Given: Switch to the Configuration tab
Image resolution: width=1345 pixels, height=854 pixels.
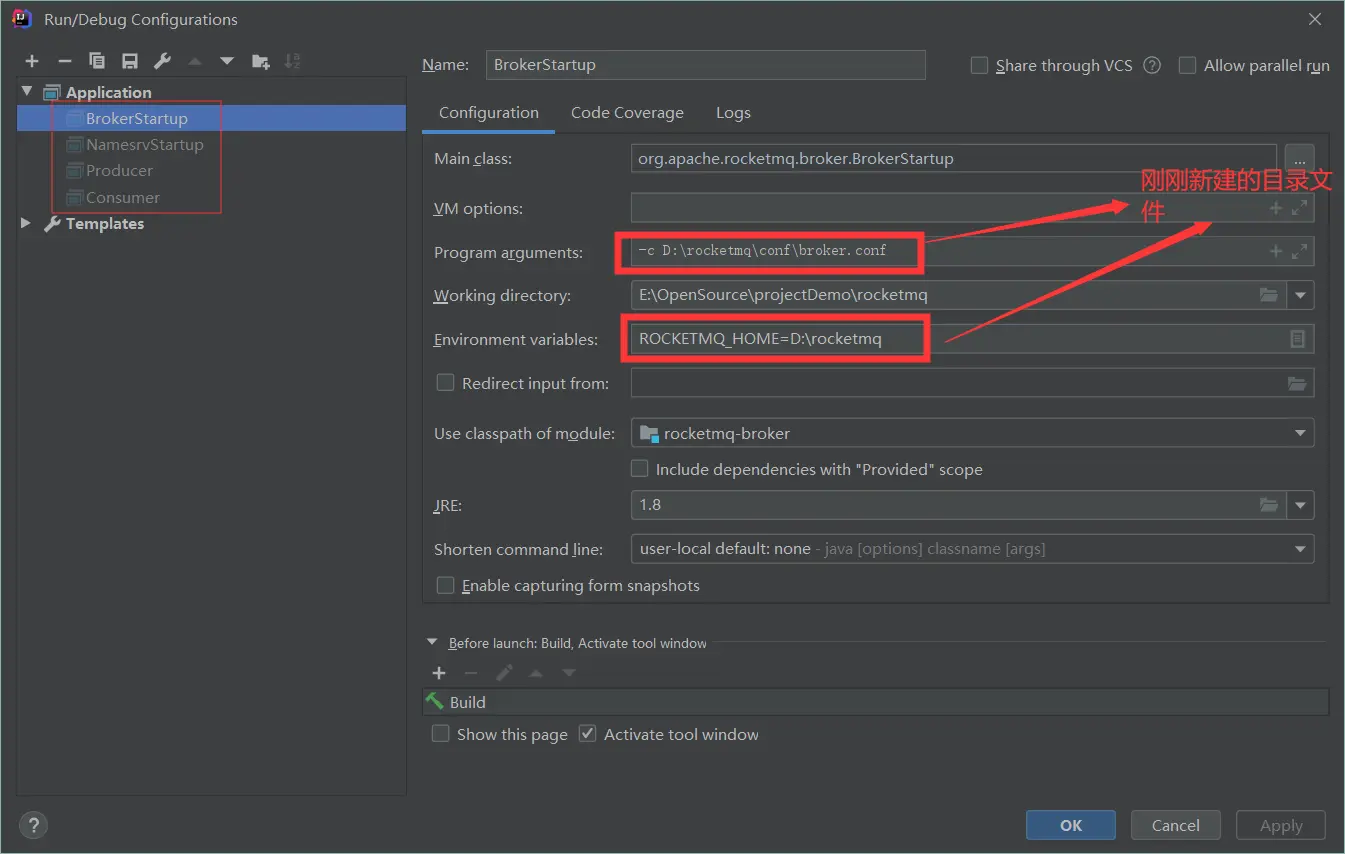Looking at the screenshot, I should 489,113.
